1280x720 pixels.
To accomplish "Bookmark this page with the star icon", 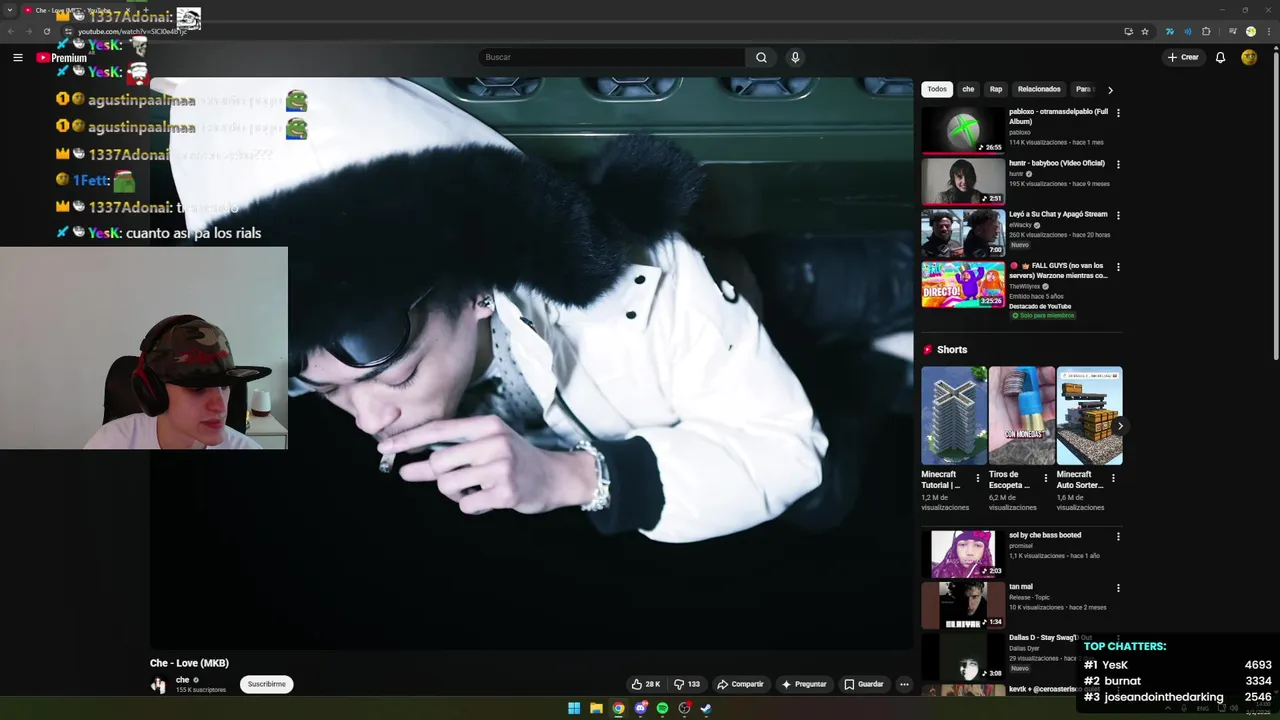I will 1145,31.
